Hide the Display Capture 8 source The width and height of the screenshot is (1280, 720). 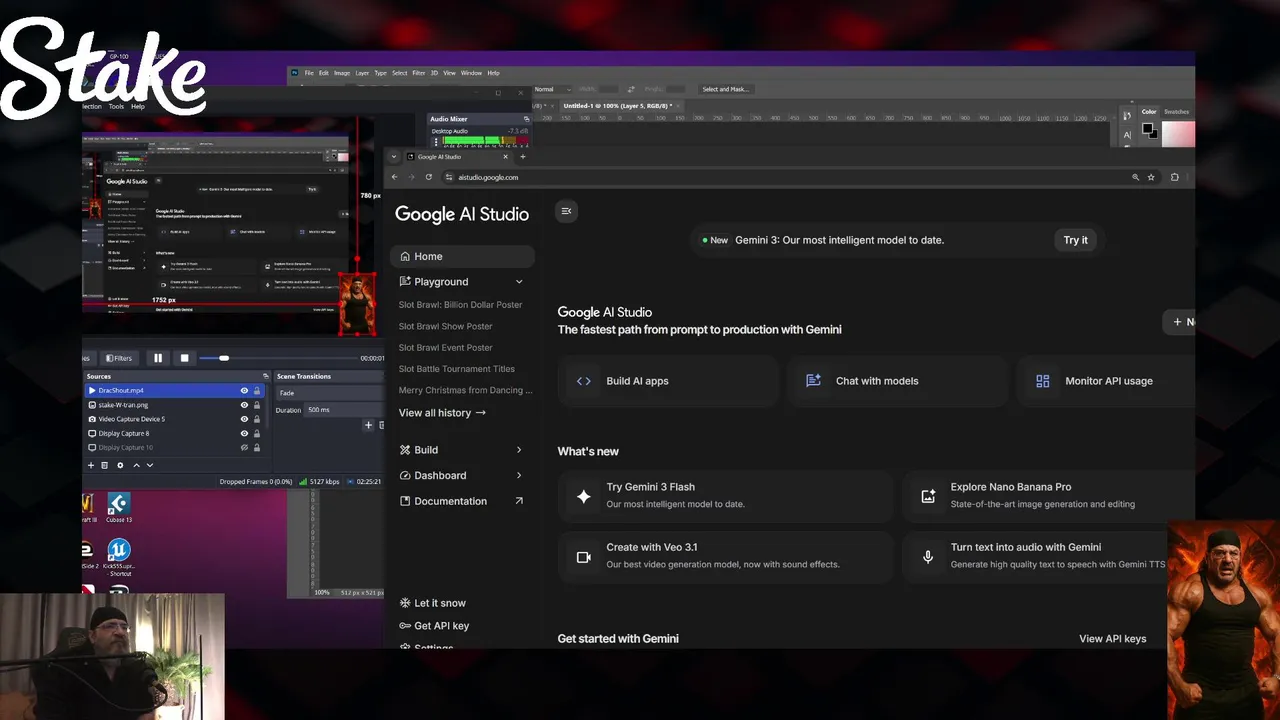[244, 433]
